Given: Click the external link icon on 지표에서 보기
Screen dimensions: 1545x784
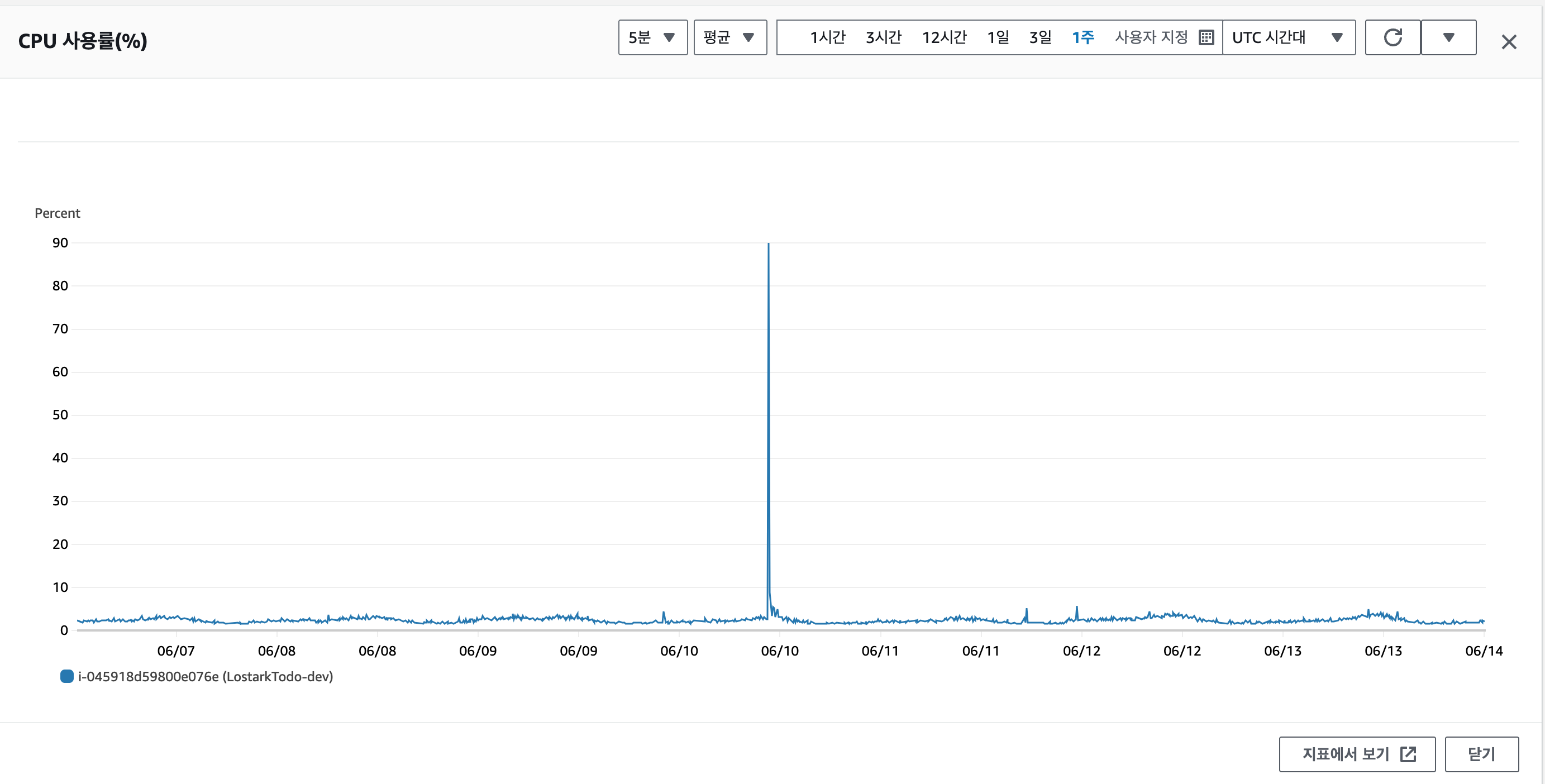Looking at the screenshot, I should (1408, 754).
